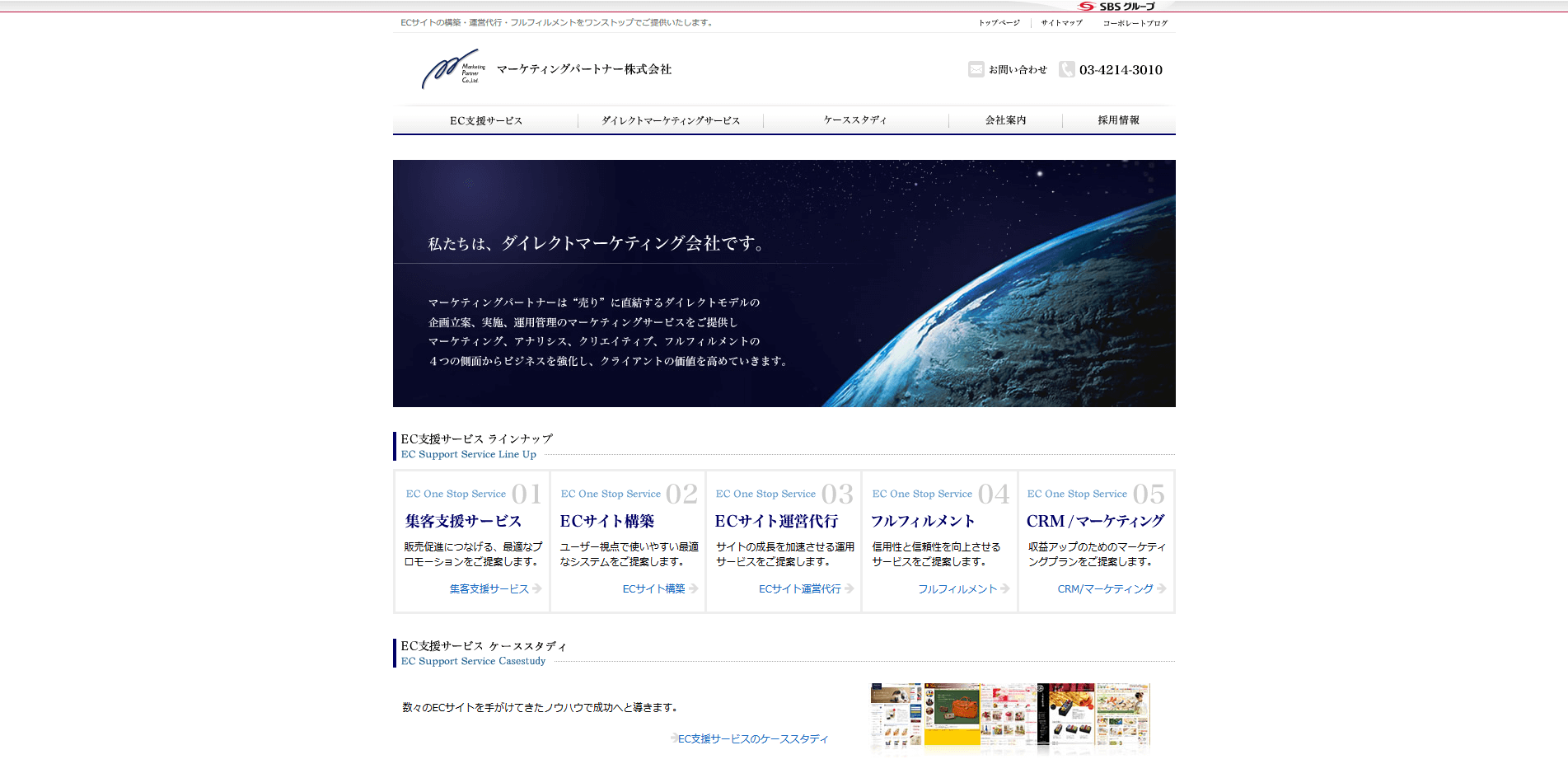The width and height of the screenshot is (1568, 778).
Task: Go to トップページ link
Action: pyautogui.click(x=999, y=23)
